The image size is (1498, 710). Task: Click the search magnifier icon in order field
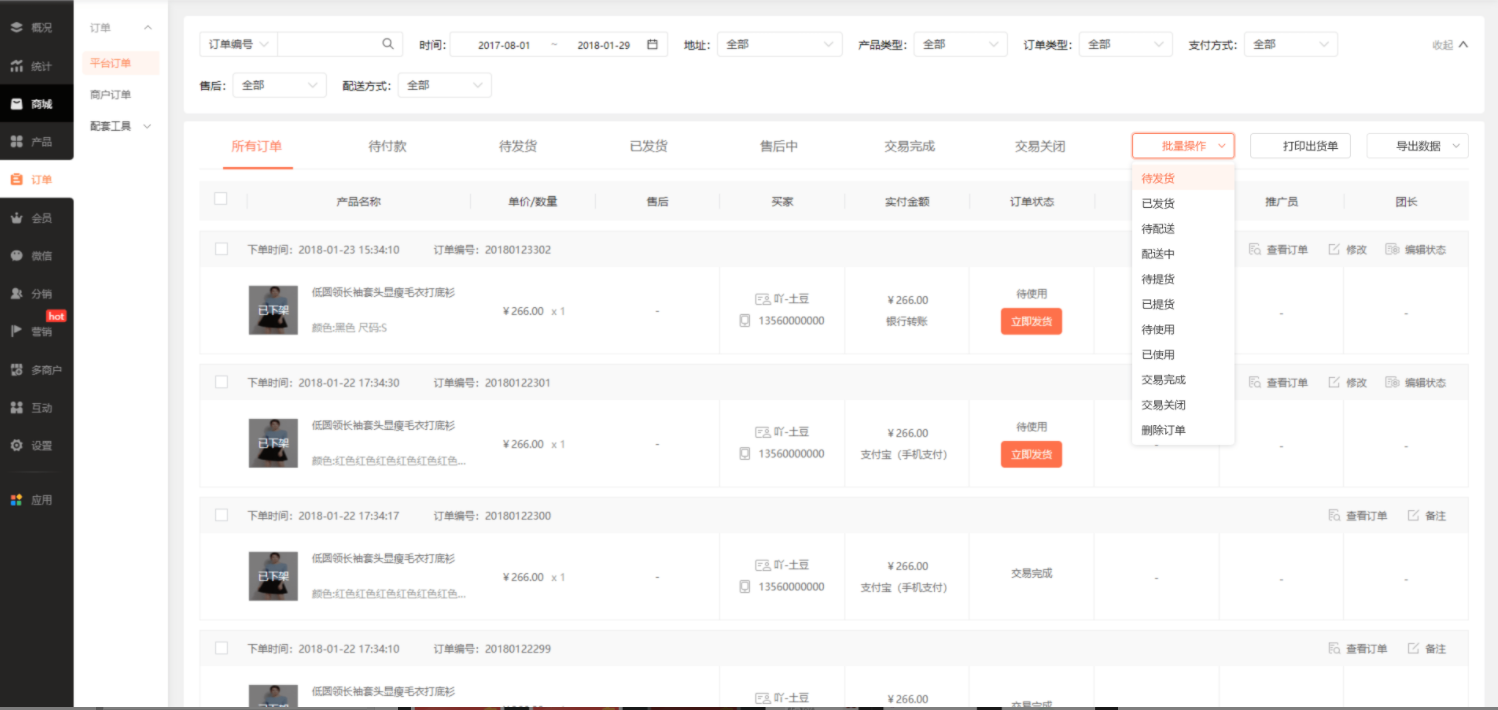point(388,44)
